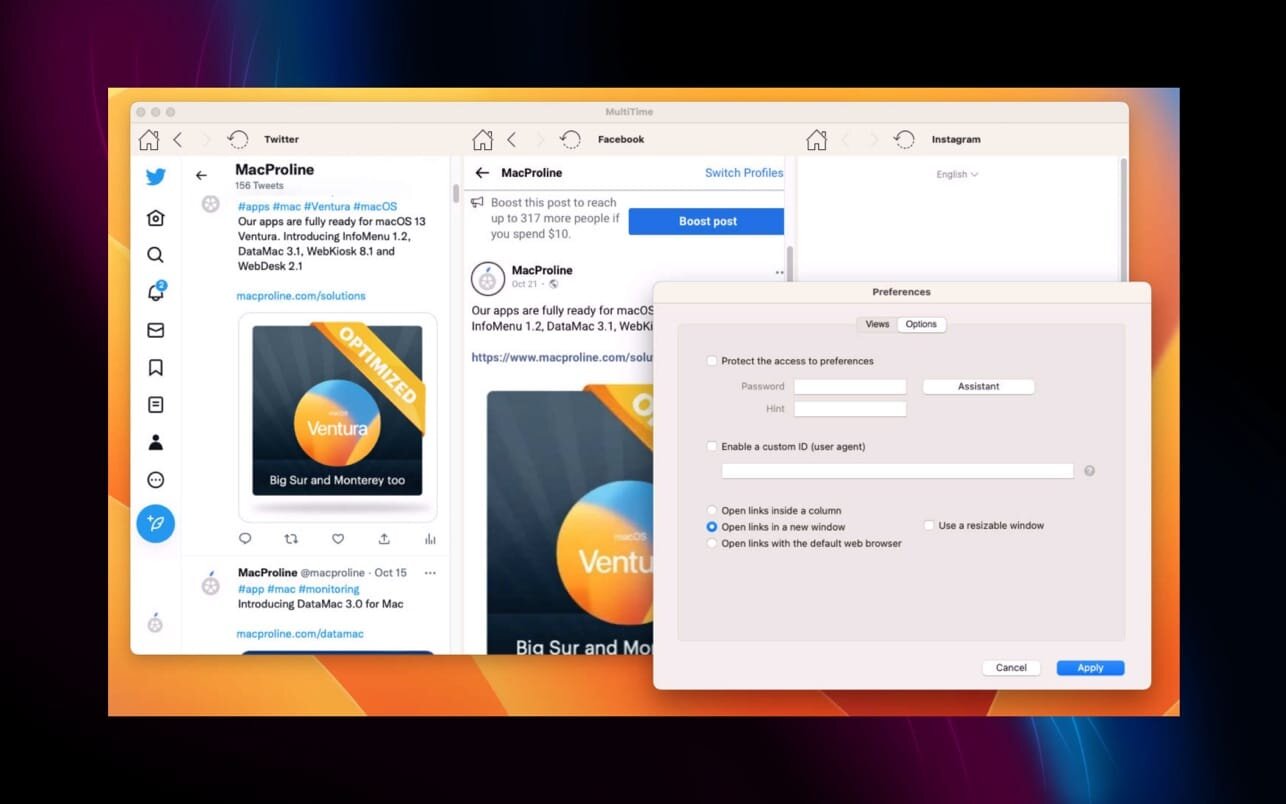Open Twitter profile icon in sidebar
This screenshot has width=1286, height=804.
point(156,443)
